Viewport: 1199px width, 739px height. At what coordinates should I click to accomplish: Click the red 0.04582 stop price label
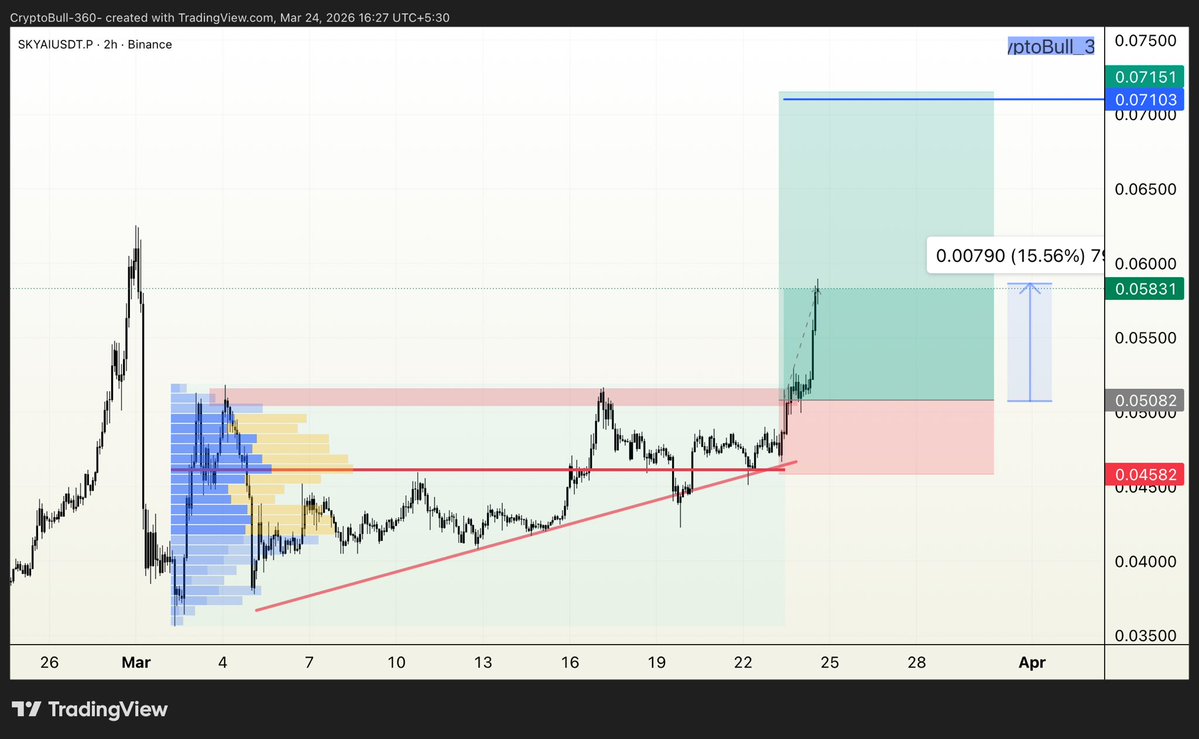click(1145, 474)
